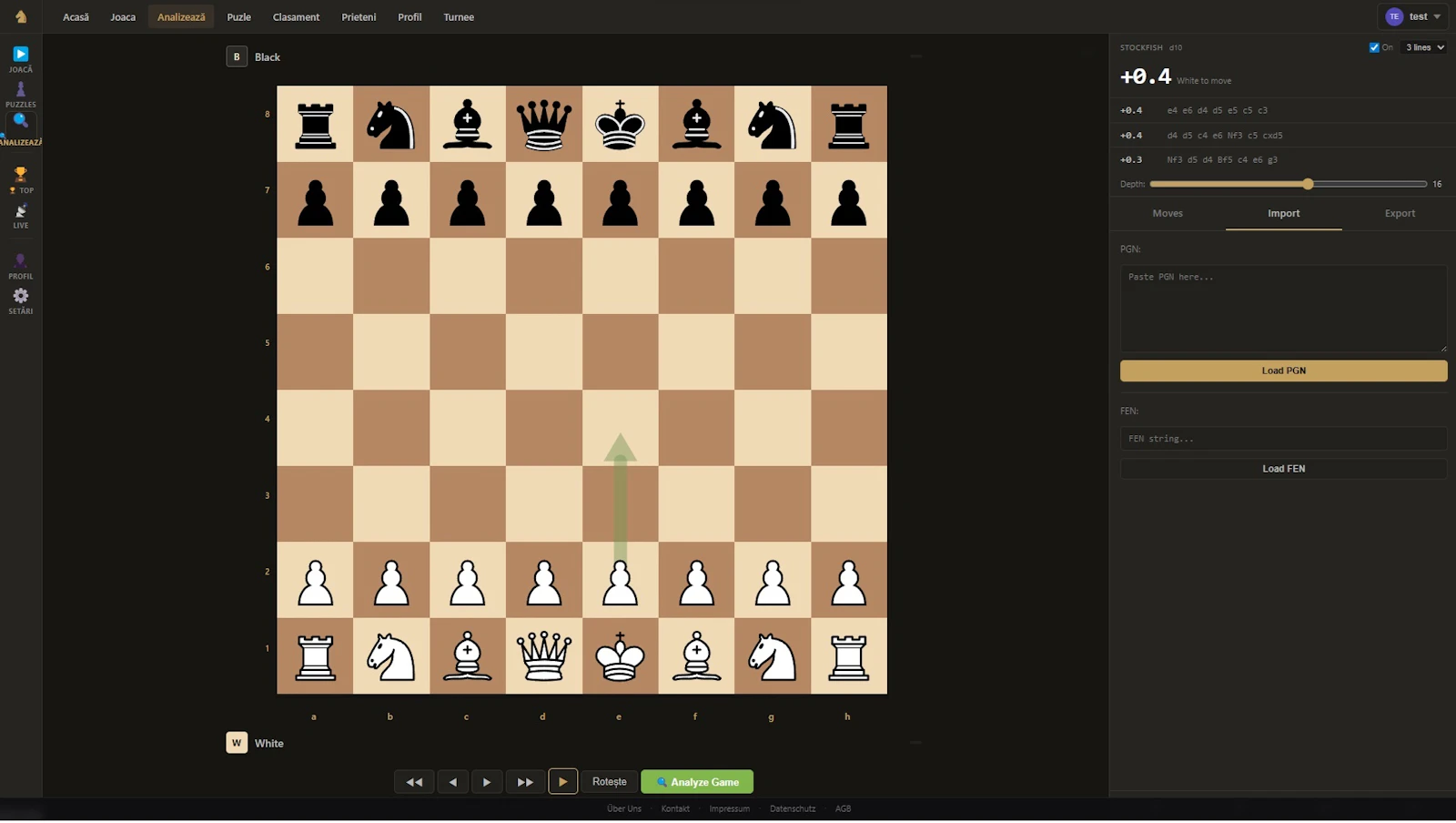Open the Über Uns footer link

coord(624,809)
